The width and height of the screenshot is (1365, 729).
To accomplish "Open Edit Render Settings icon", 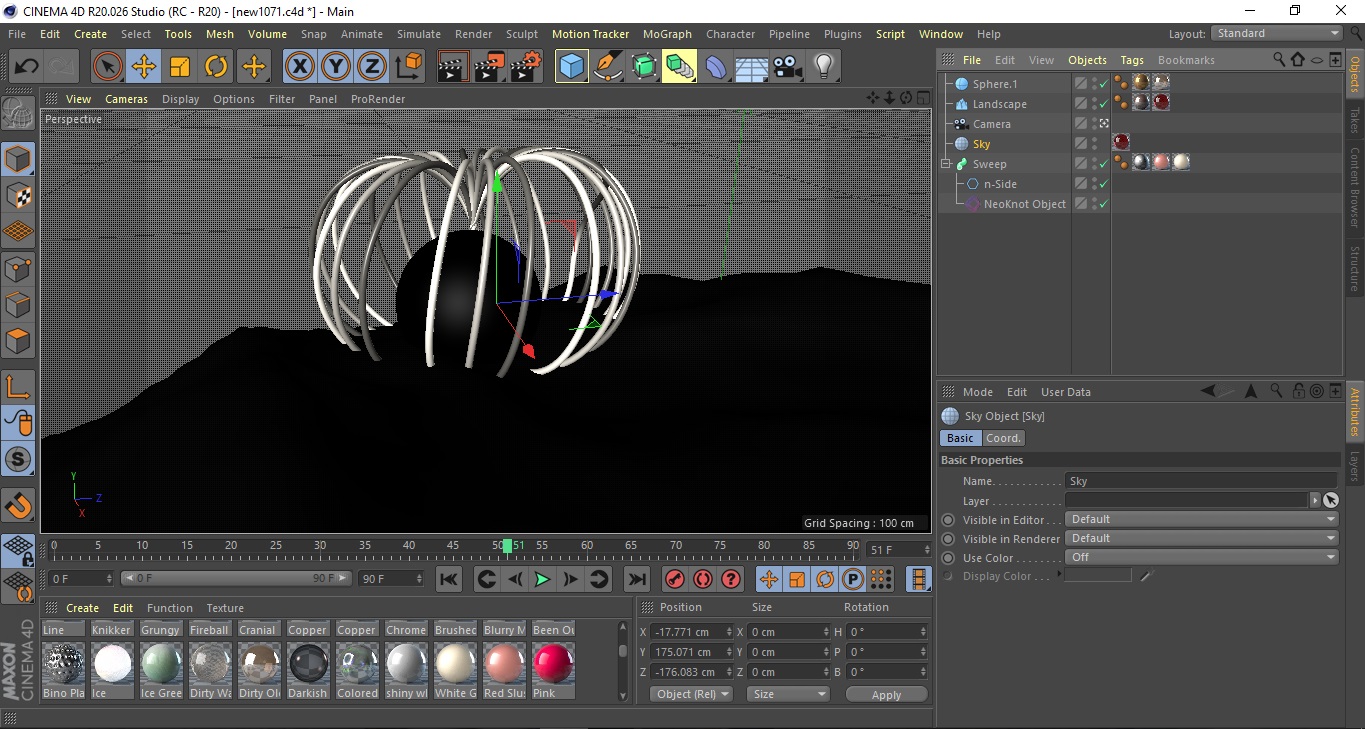I will point(526,67).
